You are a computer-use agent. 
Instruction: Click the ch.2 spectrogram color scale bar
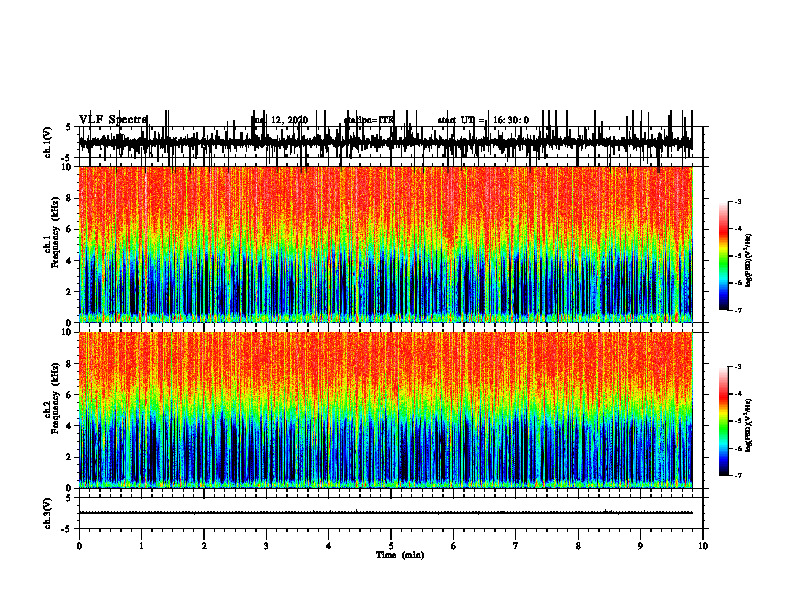723,421
